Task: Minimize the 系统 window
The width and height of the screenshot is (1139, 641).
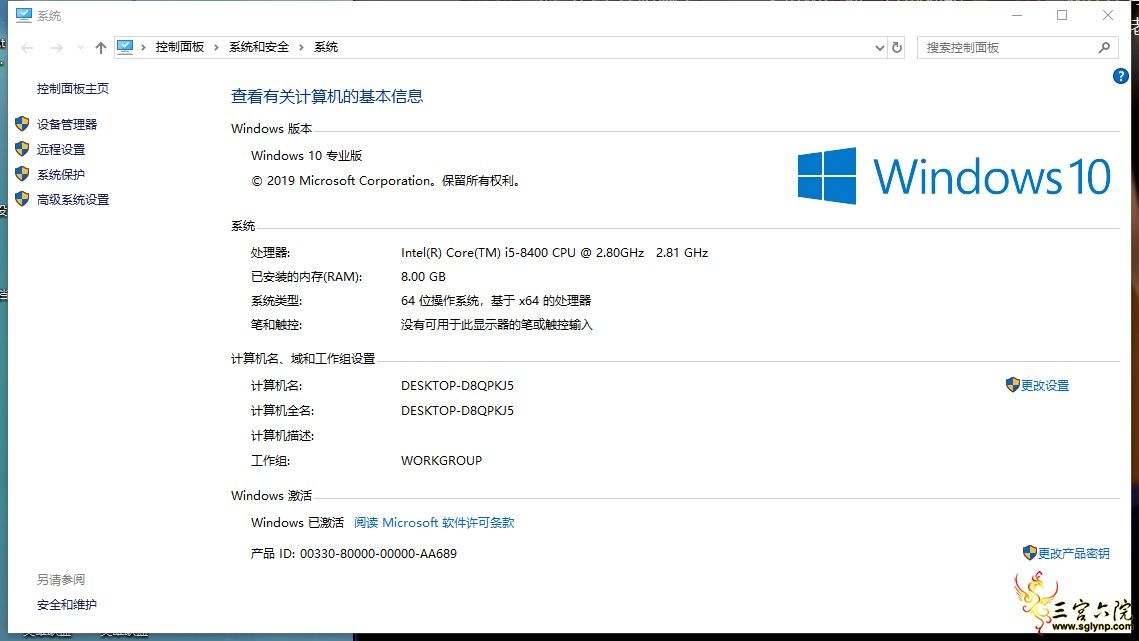Action: (x=1017, y=15)
